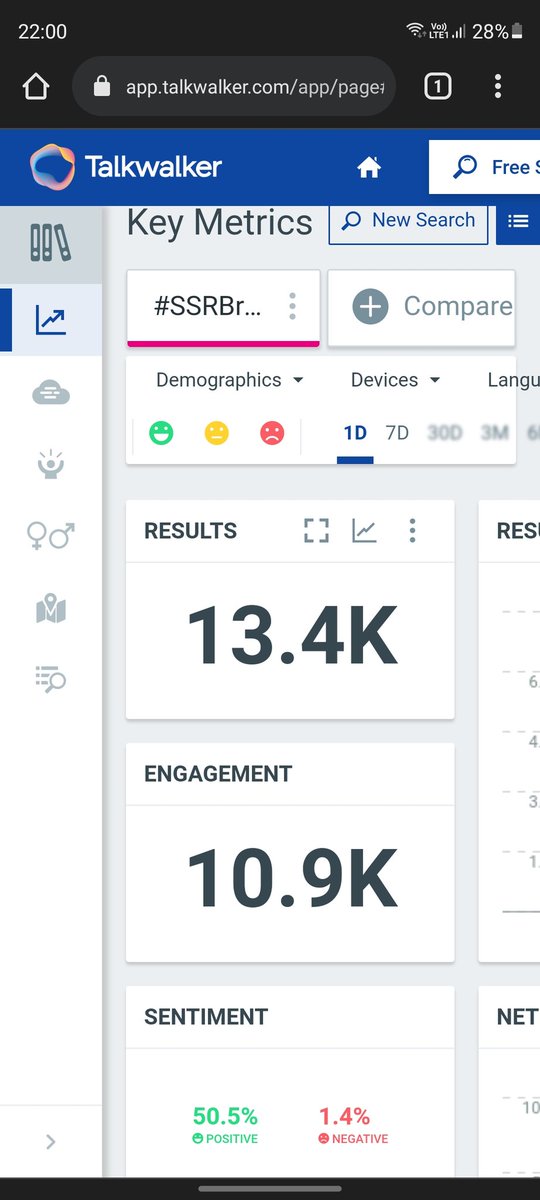The image size is (540, 1200).
Task: Expand the RESULTS widget to fullscreen
Action: [316, 531]
